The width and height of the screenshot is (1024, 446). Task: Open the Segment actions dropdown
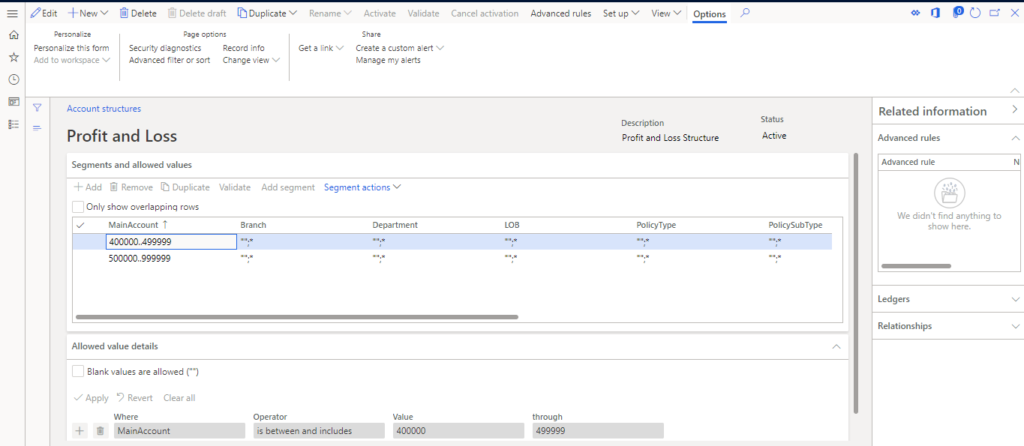click(x=362, y=187)
